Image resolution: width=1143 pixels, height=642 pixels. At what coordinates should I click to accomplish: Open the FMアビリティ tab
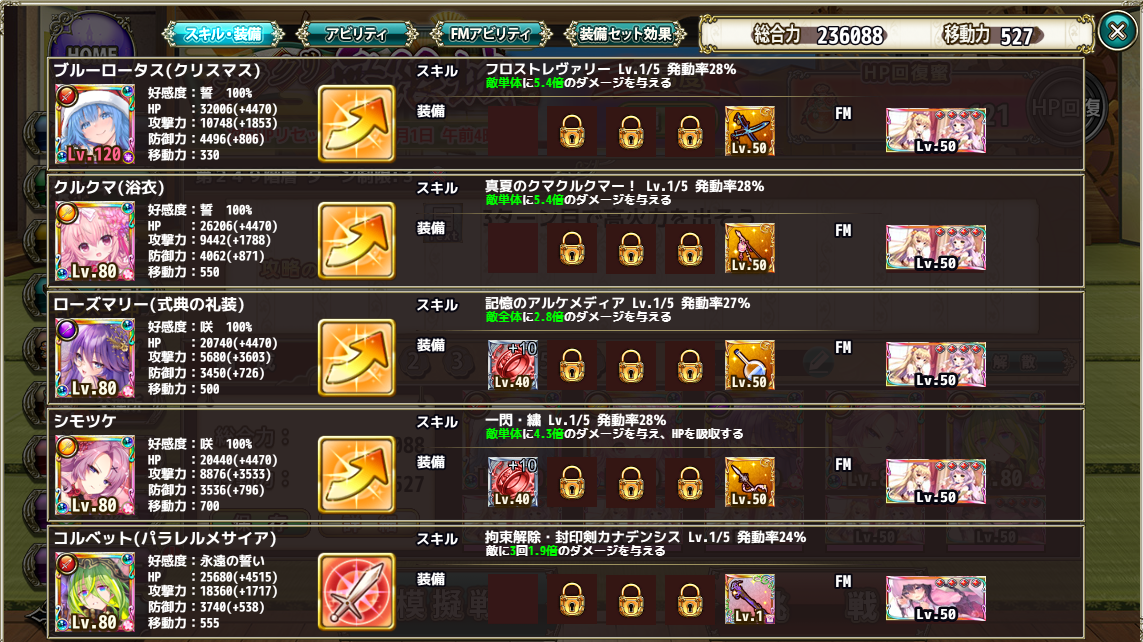[x=490, y=34]
